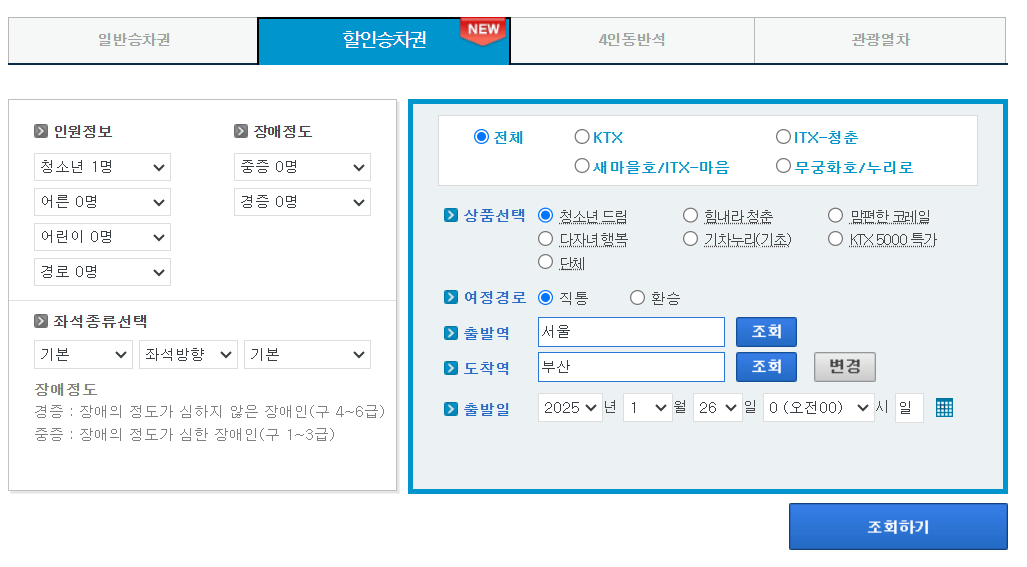The image size is (1027, 567).
Task: Open the 좌석방향 seat direction dropdown
Action: coord(188,354)
